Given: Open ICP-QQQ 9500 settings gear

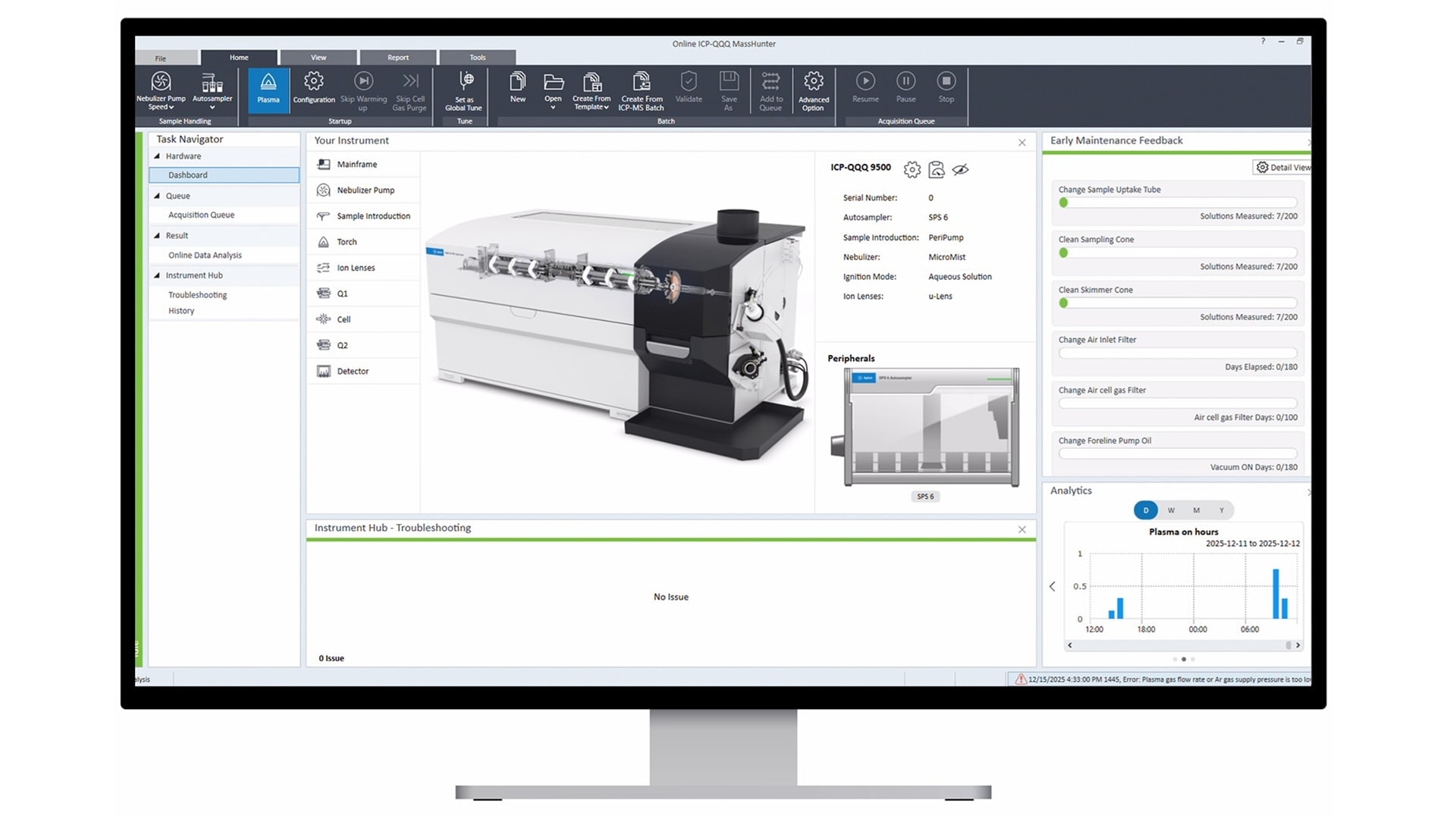Looking at the screenshot, I should pos(912,170).
